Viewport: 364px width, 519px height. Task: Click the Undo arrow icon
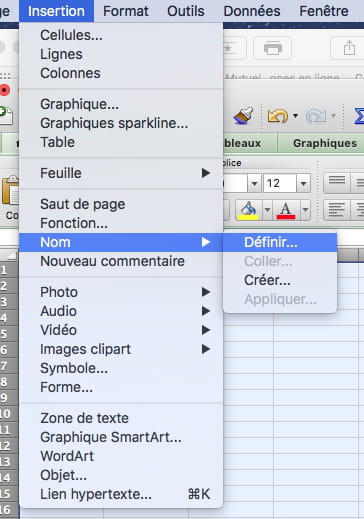[277, 116]
